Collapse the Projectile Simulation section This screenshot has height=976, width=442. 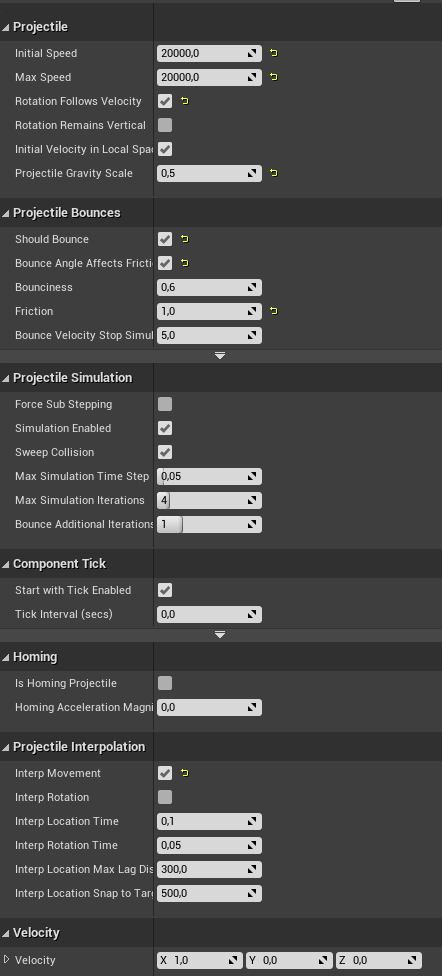[6, 378]
